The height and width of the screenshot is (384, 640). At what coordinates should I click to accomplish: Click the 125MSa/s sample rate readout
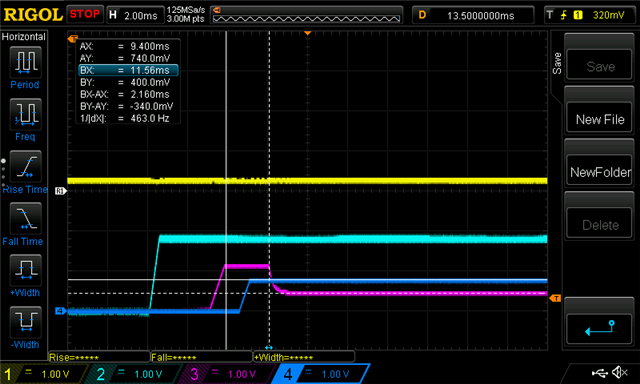186,10
